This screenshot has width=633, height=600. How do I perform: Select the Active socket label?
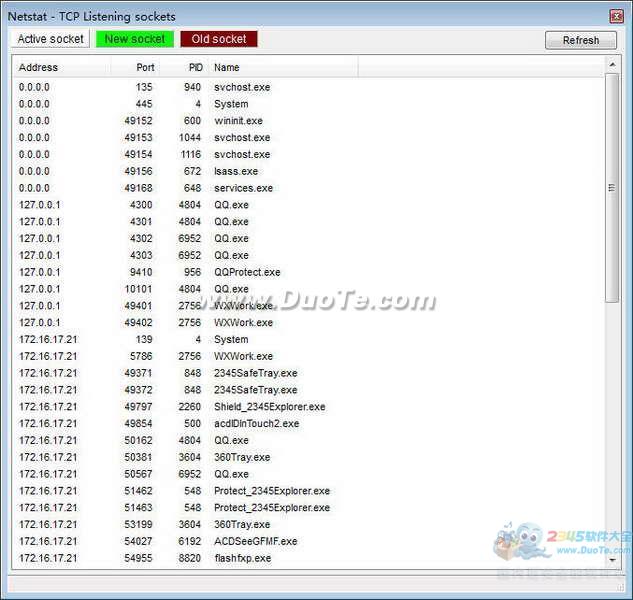51,39
